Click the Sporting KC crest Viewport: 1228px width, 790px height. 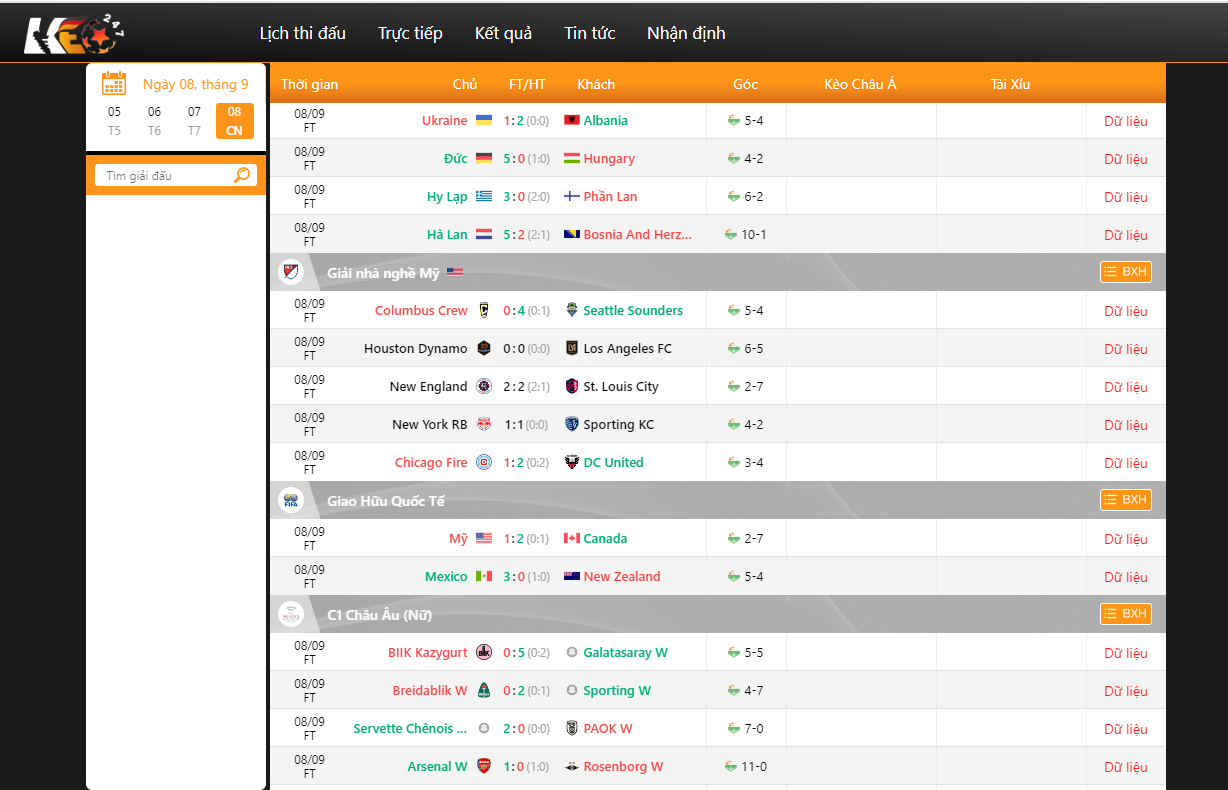572,424
